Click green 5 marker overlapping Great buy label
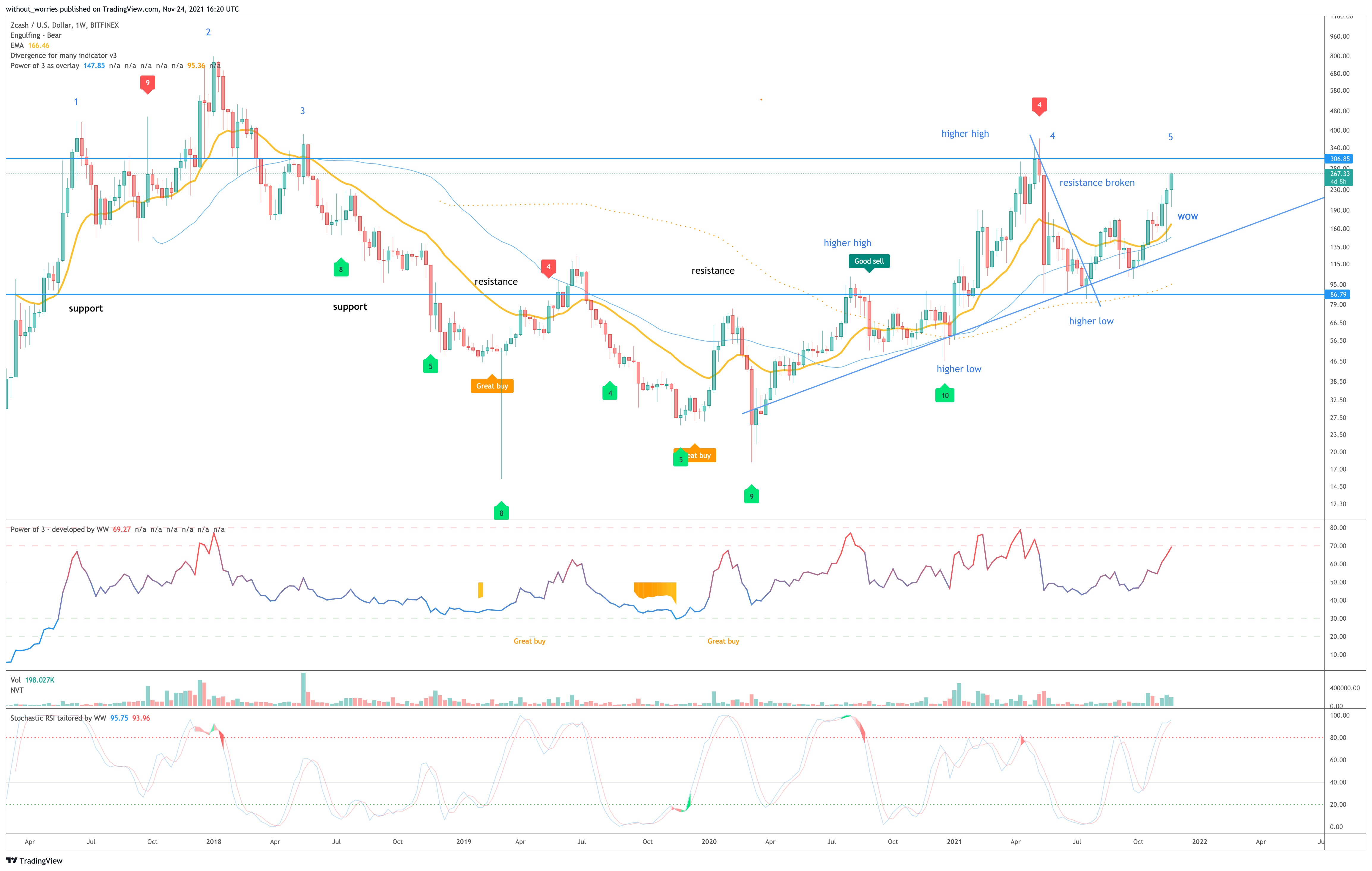1372x871 pixels. (680, 458)
